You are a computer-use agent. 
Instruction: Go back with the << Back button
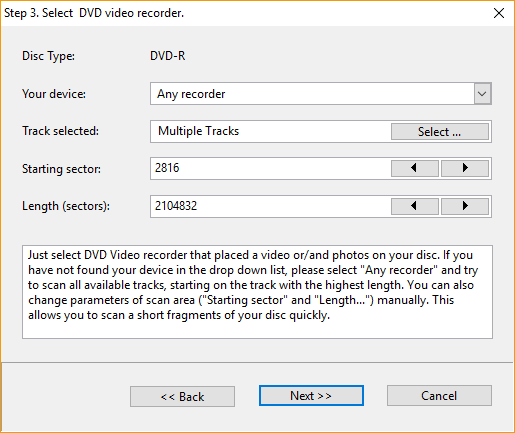tap(182, 397)
